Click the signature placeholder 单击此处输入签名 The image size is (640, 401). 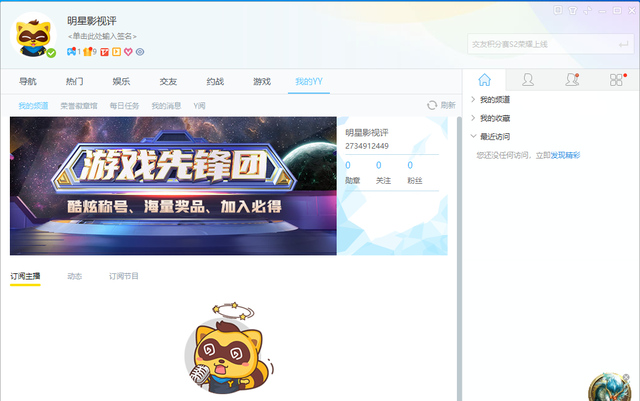click(102, 36)
